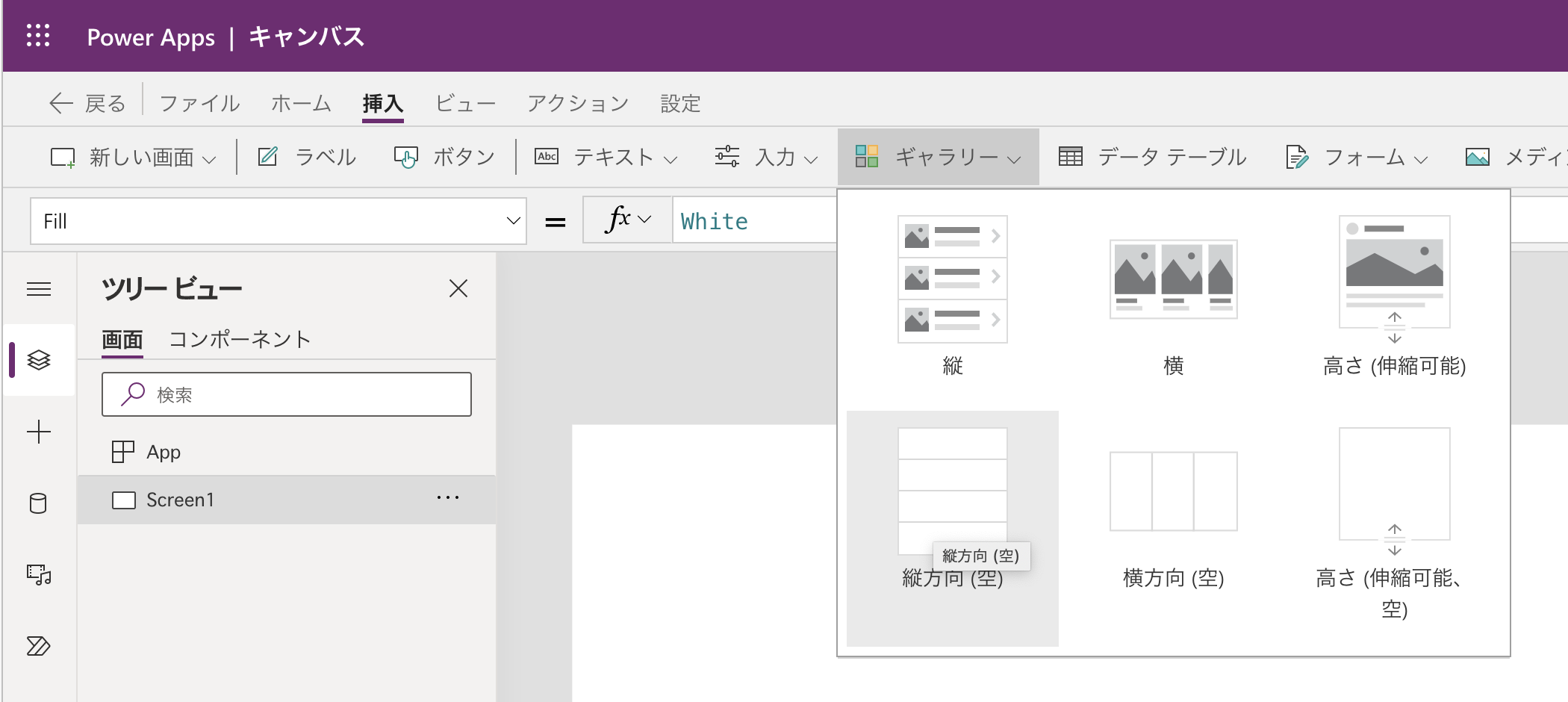Click the 検索 search field
This screenshot has width=1568, height=702.
(x=287, y=394)
